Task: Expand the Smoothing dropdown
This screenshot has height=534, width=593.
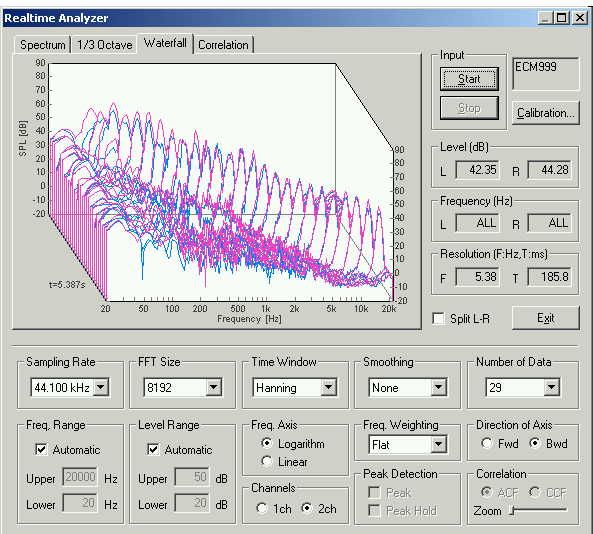Action: click(x=438, y=387)
